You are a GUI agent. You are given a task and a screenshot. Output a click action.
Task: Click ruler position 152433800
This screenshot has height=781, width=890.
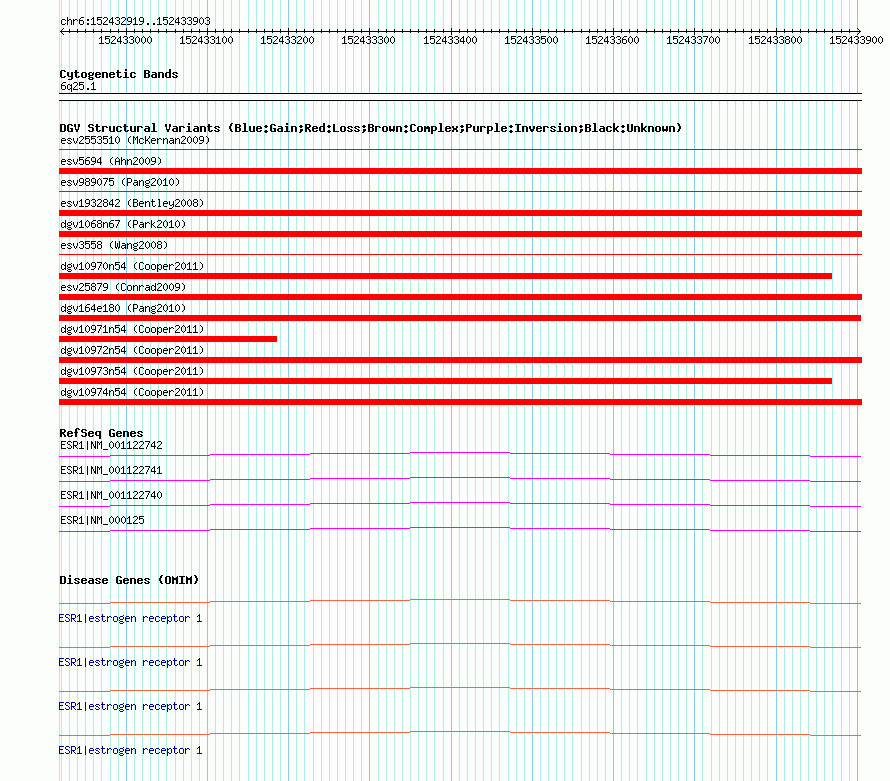[775, 40]
